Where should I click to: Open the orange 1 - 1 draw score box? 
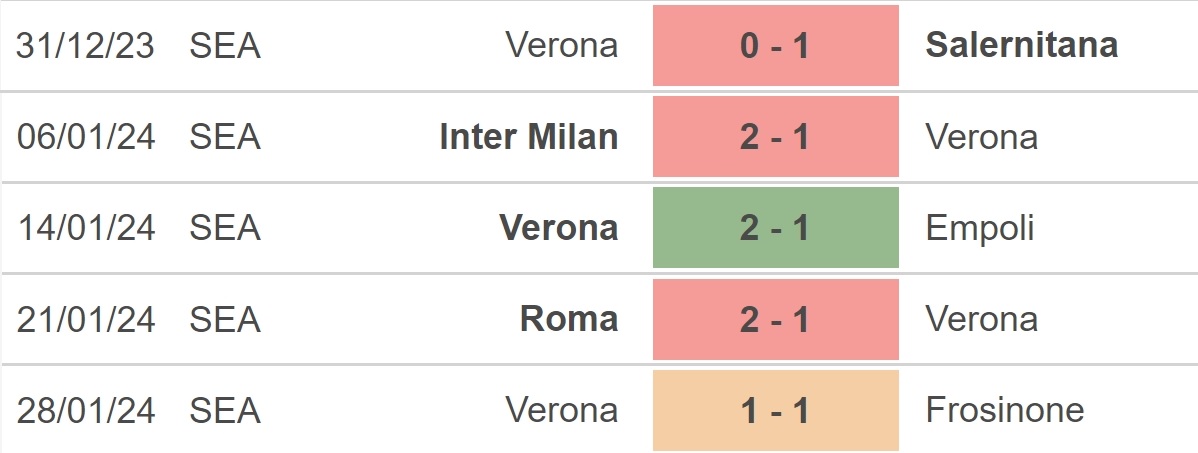(x=775, y=410)
